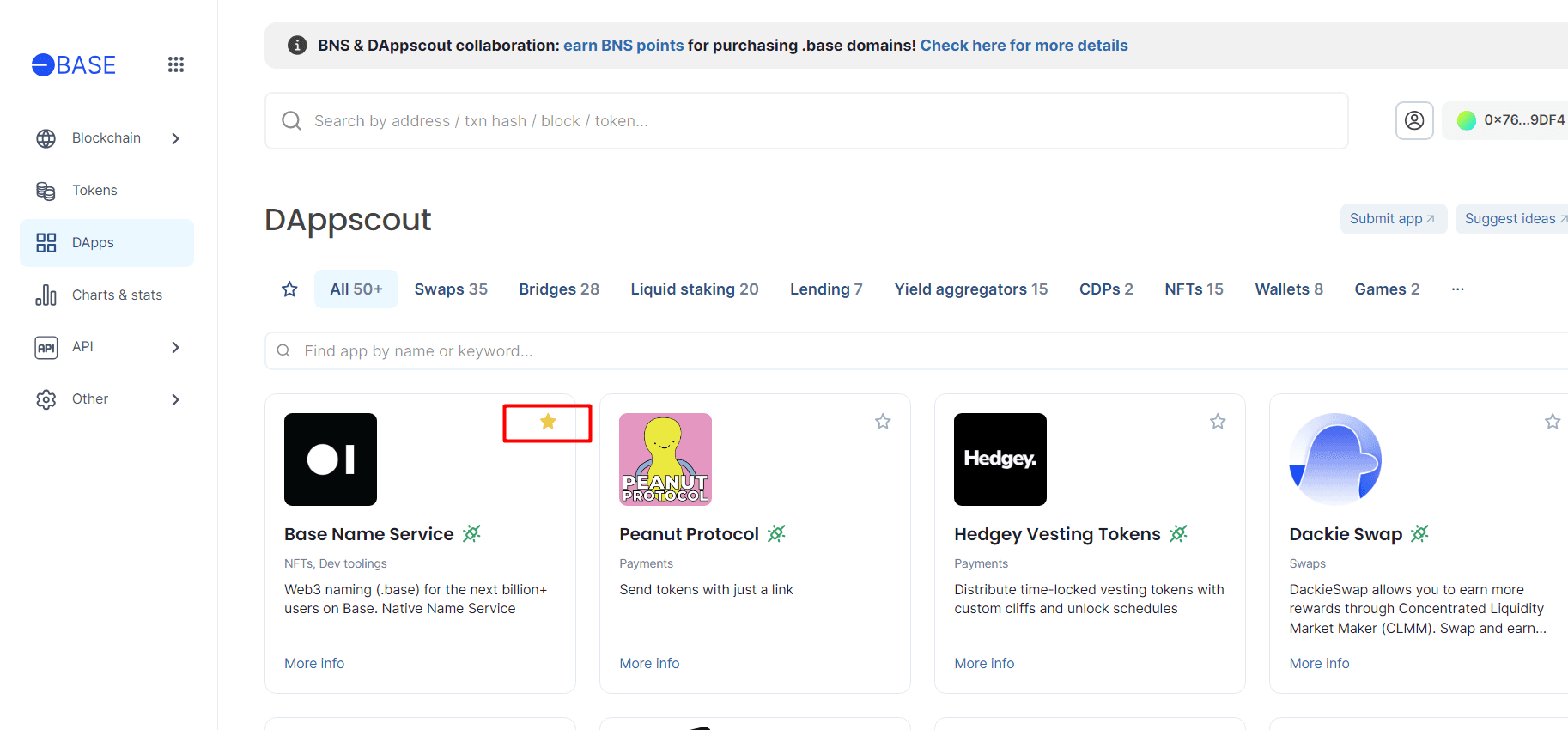Favorite Dackie Swap with star

click(x=1553, y=422)
